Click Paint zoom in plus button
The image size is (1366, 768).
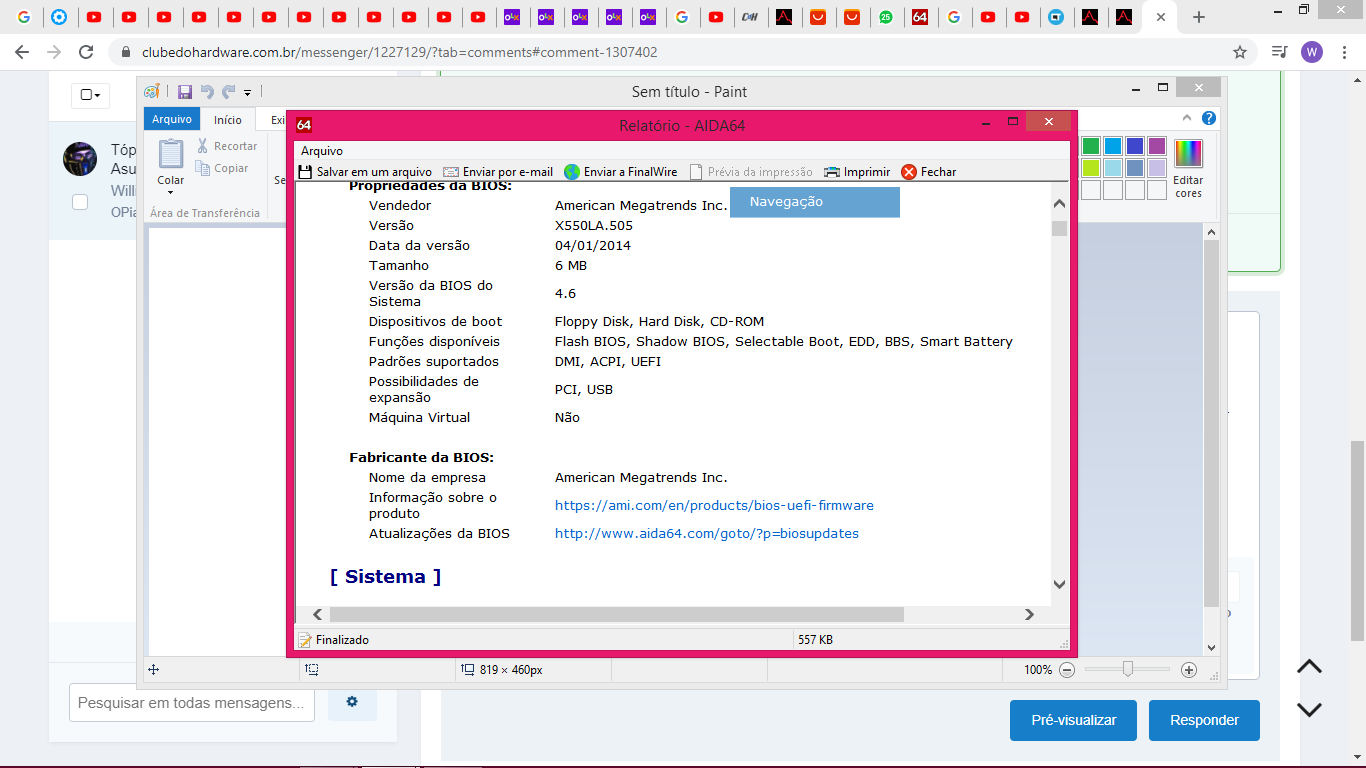pyautogui.click(x=1189, y=670)
